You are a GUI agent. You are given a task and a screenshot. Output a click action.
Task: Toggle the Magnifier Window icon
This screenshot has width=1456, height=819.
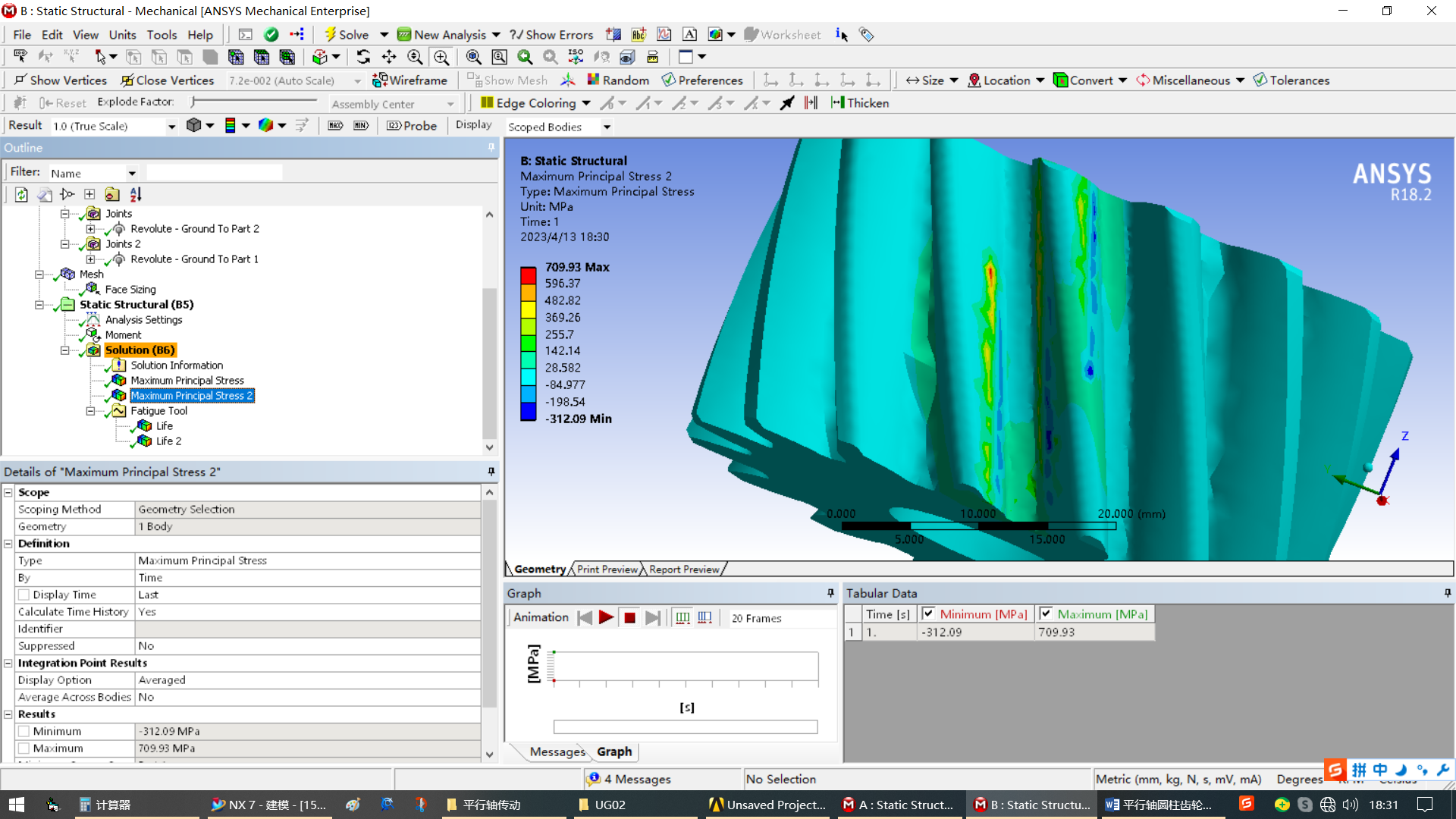500,57
